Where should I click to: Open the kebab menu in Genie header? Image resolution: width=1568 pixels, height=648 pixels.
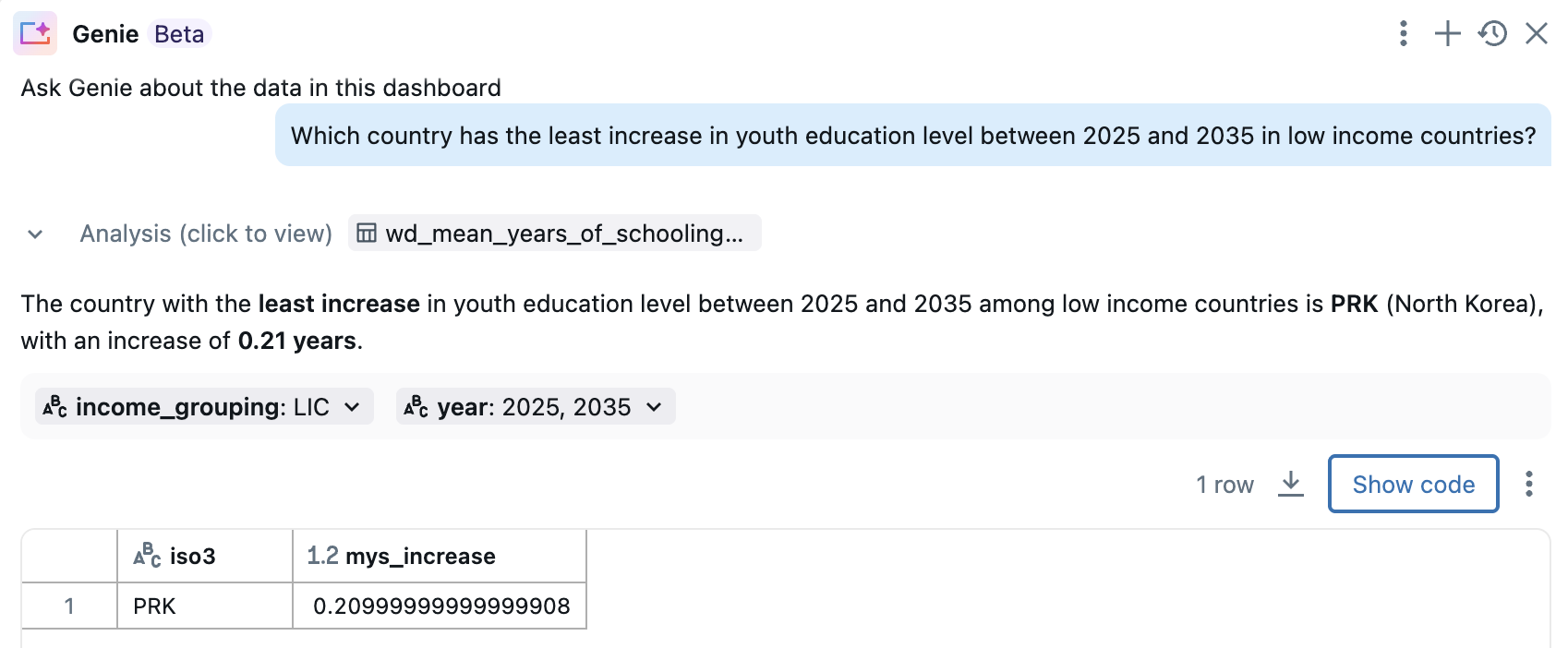click(1403, 34)
